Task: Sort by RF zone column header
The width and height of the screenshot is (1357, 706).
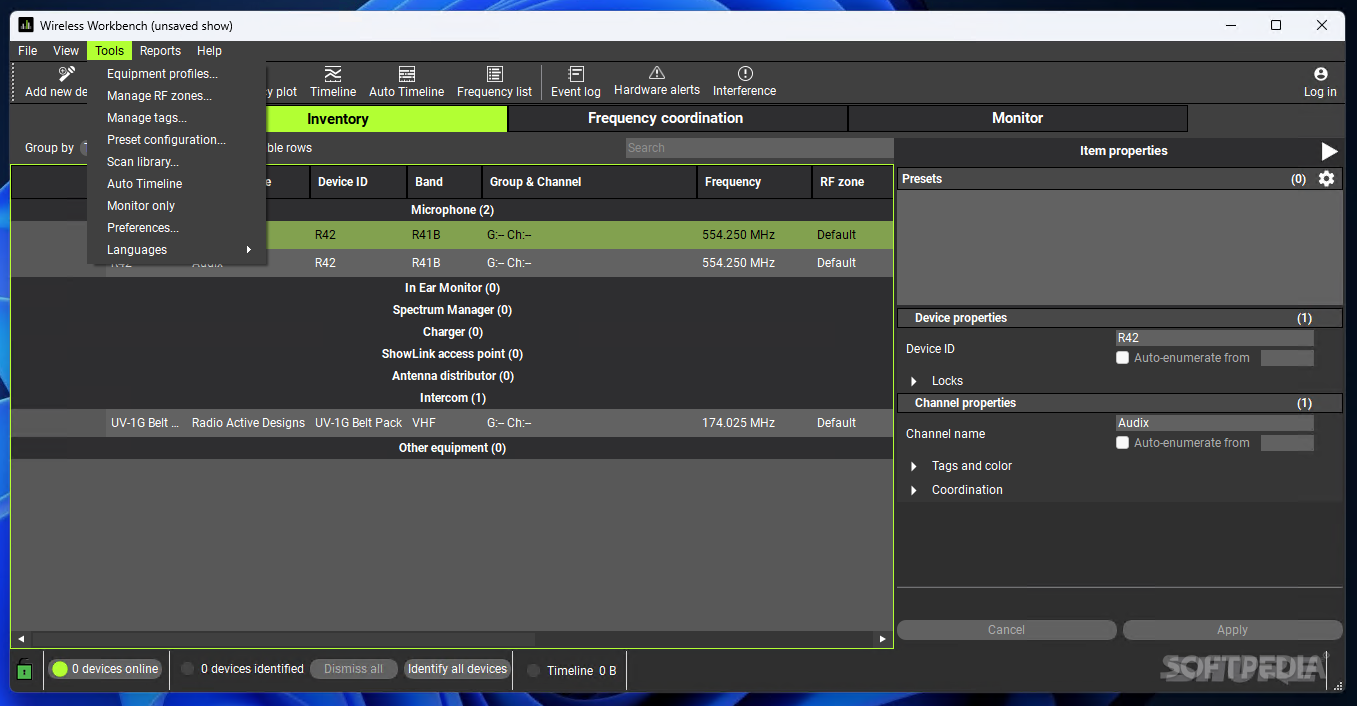Action: coord(852,182)
